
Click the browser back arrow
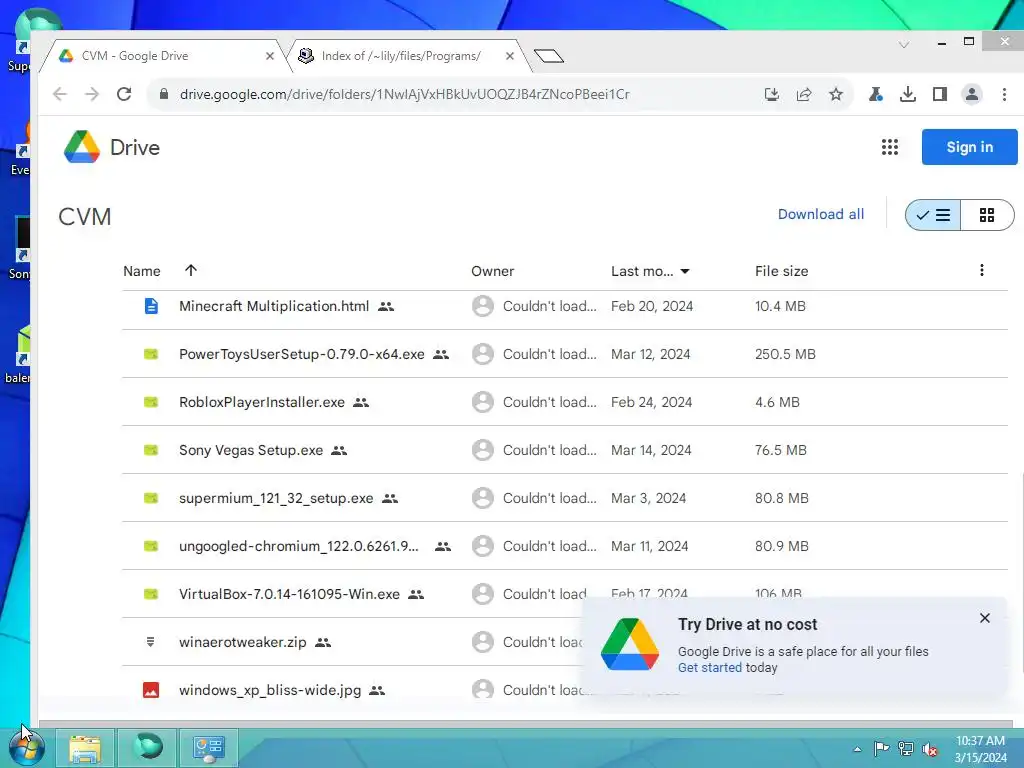pyautogui.click(x=60, y=94)
